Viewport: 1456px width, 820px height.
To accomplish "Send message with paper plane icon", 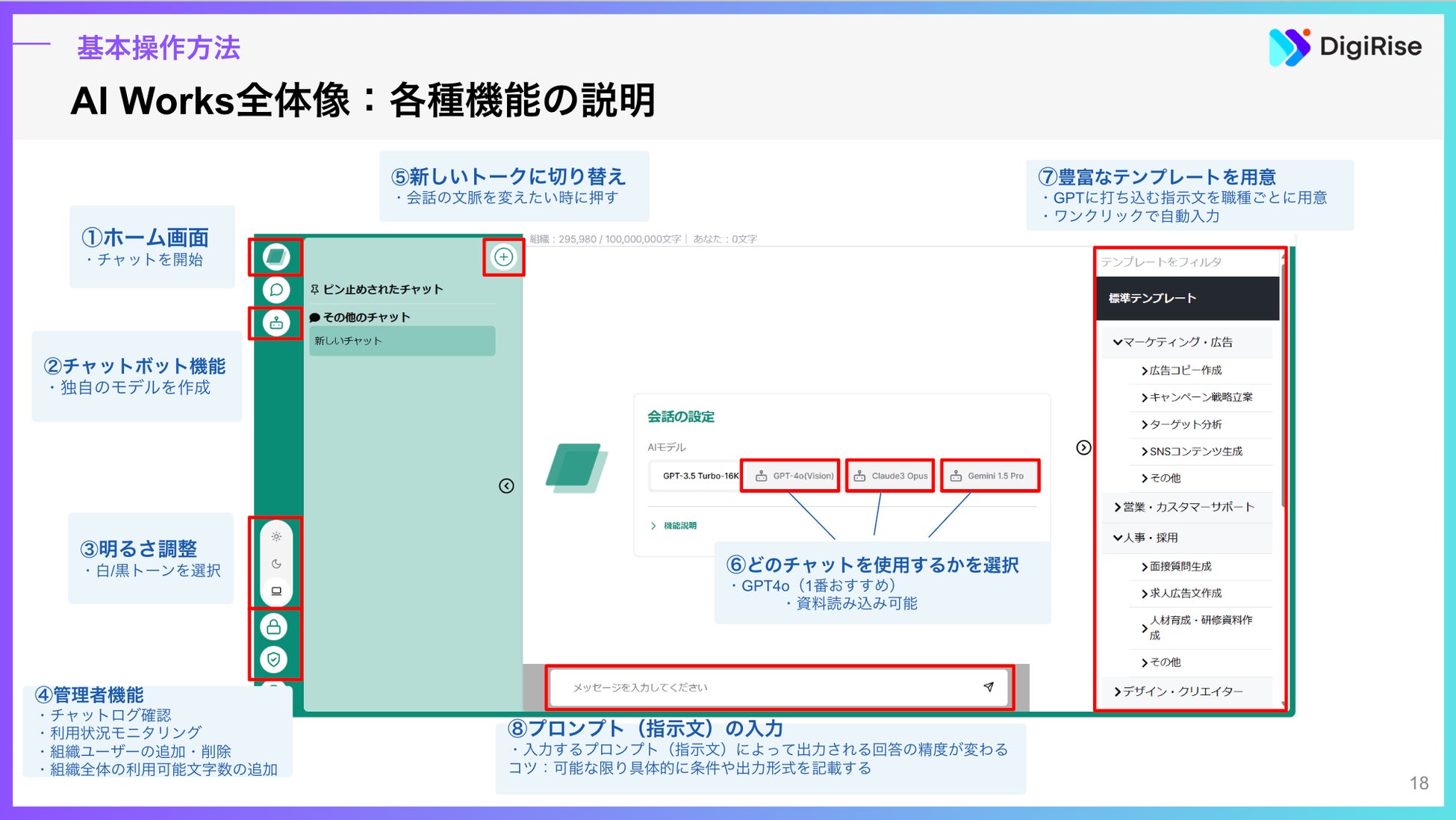I will (989, 687).
